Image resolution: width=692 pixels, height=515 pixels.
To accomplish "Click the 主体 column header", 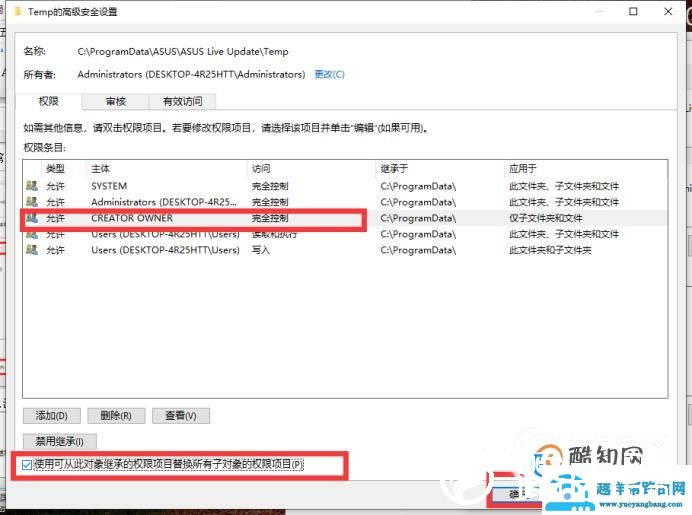I will pyautogui.click(x=100, y=169).
